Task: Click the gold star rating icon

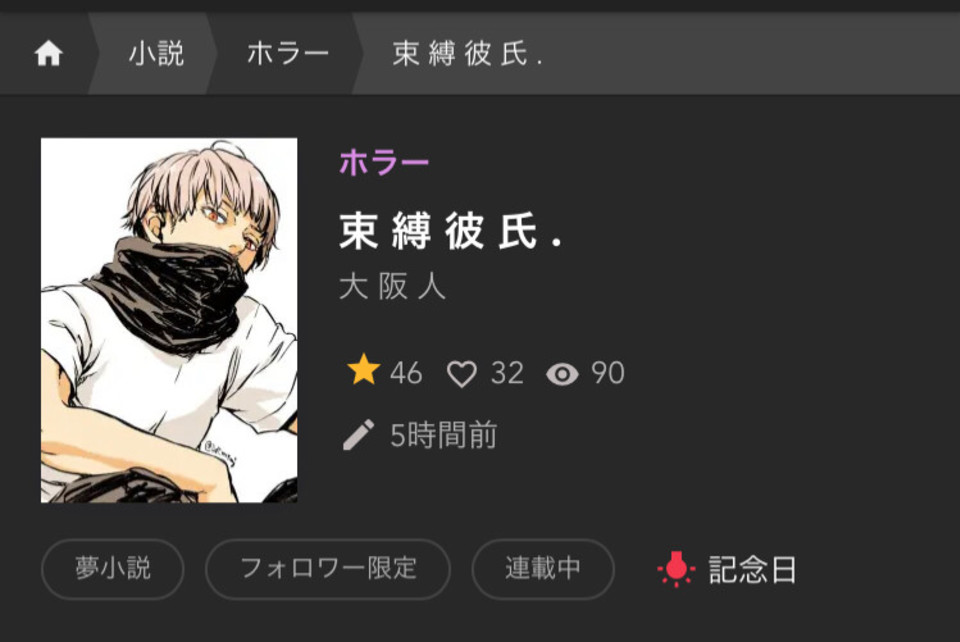Action: tap(364, 370)
